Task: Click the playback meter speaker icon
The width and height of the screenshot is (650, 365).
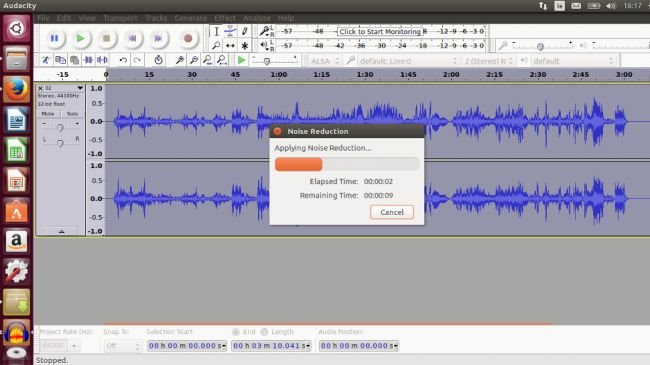Action: point(264,45)
